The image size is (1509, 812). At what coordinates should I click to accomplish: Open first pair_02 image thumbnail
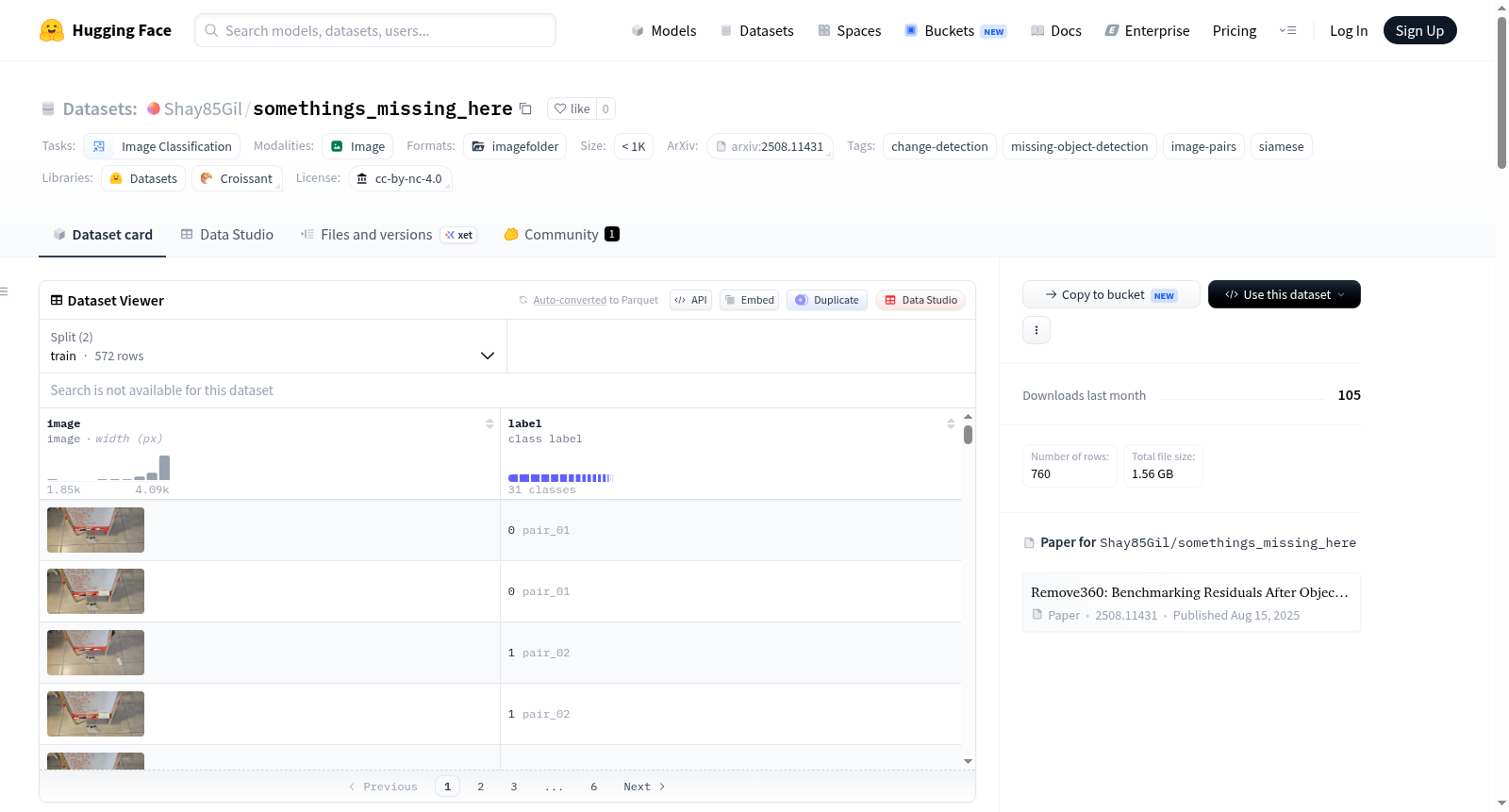95,653
